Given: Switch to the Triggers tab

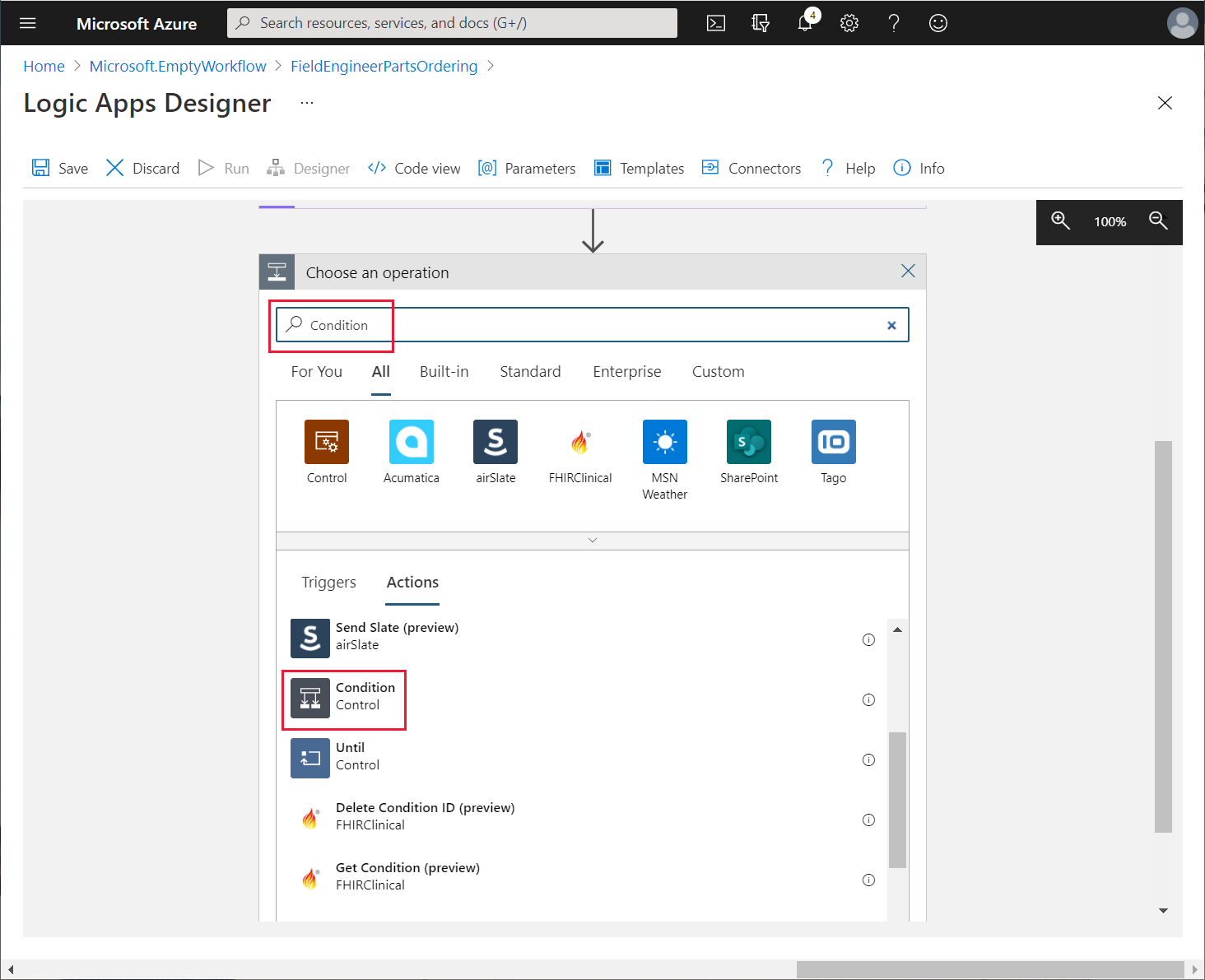Looking at the screenshot, I should [x=329, y=582].
